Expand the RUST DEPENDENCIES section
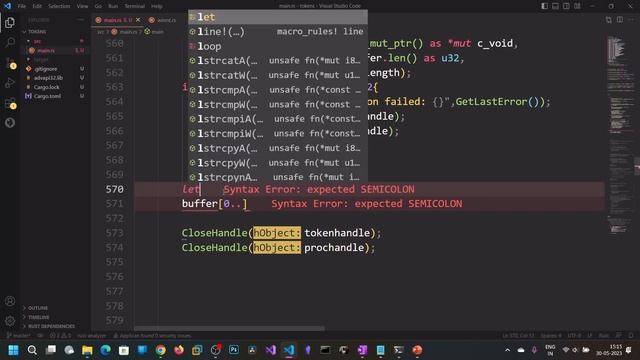This screenshot has height=360, width=640. 55,326
